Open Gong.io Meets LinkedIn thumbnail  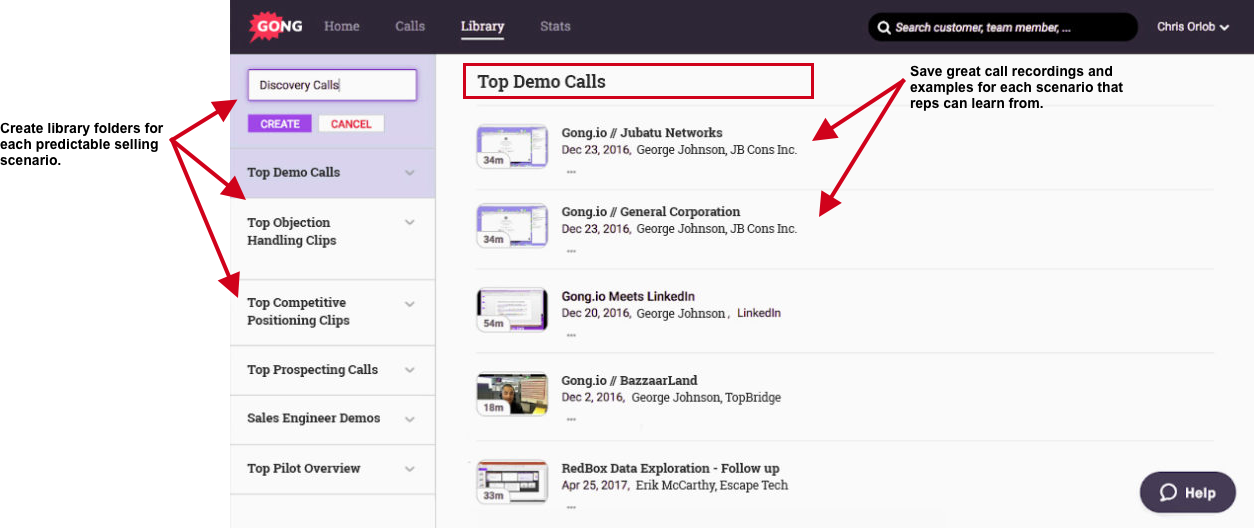tap(512, 310)
